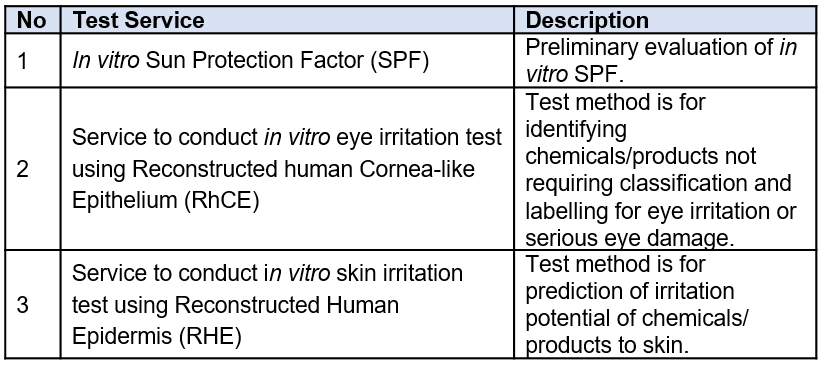The image size is (822, 365).
Task: Click row number 2 cell
Action: [x=32, y=169]
